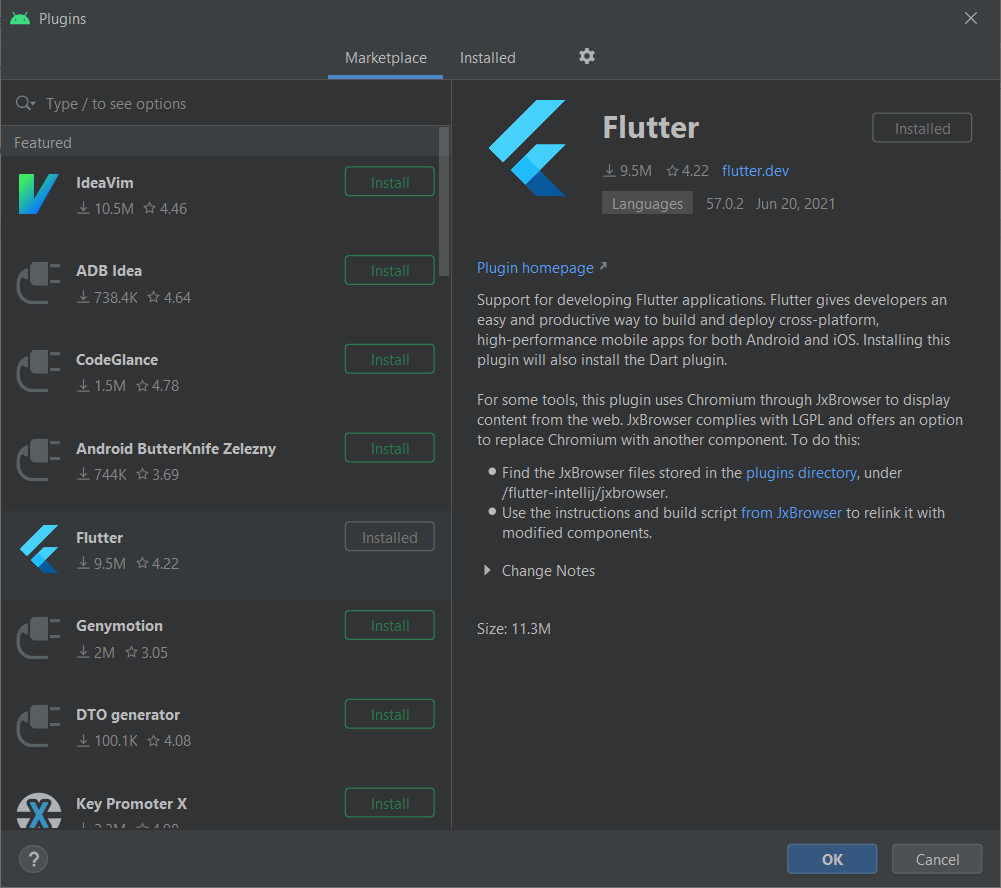Select the DTO generator plugin name
1001x888 pixels.
pos(128,714)
